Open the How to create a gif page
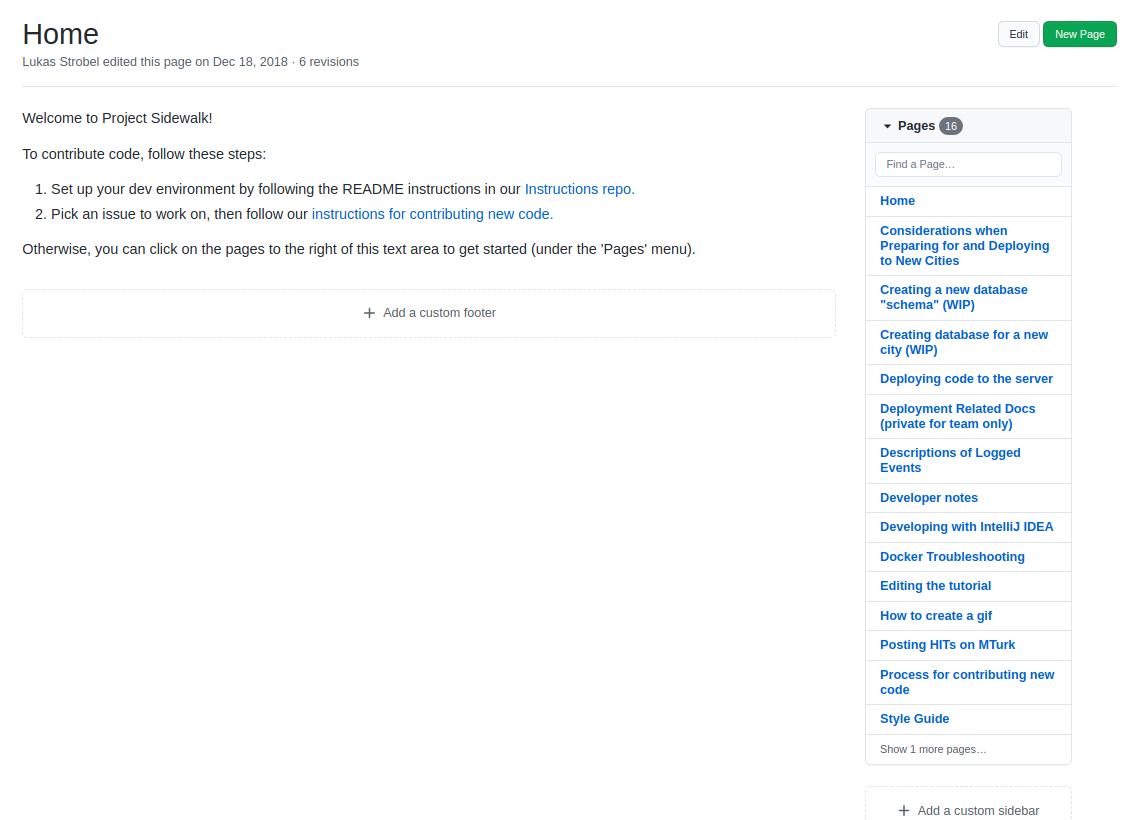Image resolution: width=1138 pixels, height=820 pixels. point(936,615)
